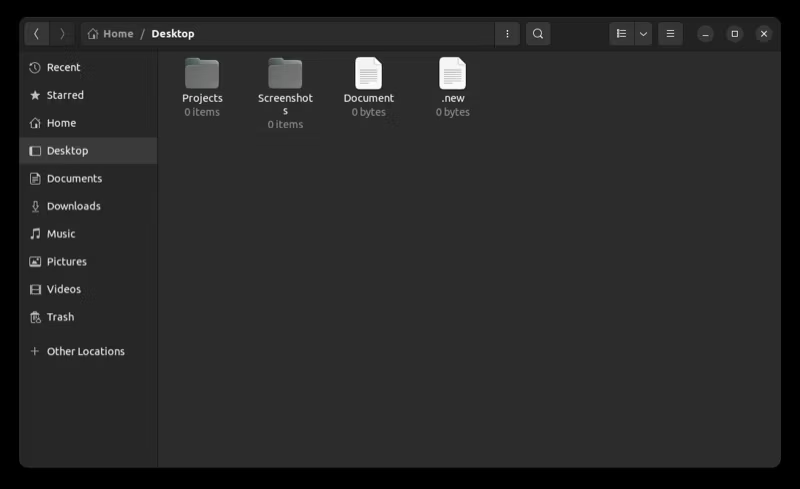Open Other Locations in the sidebar

[88, 351]
